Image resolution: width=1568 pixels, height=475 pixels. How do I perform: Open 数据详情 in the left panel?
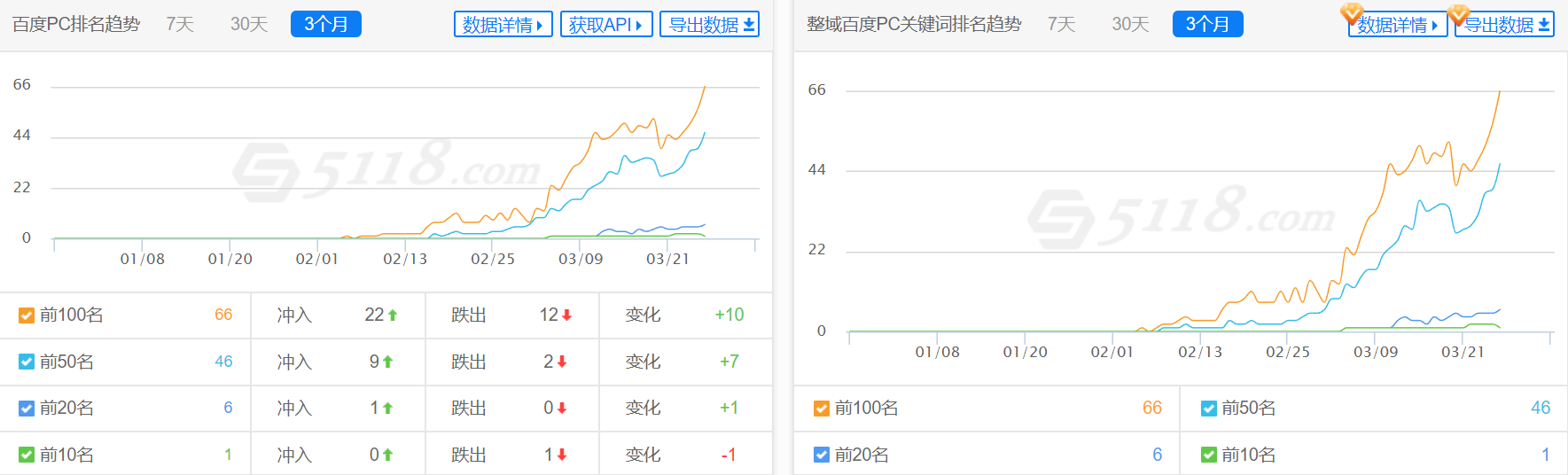pyautogui.click(x=503, y=25)
